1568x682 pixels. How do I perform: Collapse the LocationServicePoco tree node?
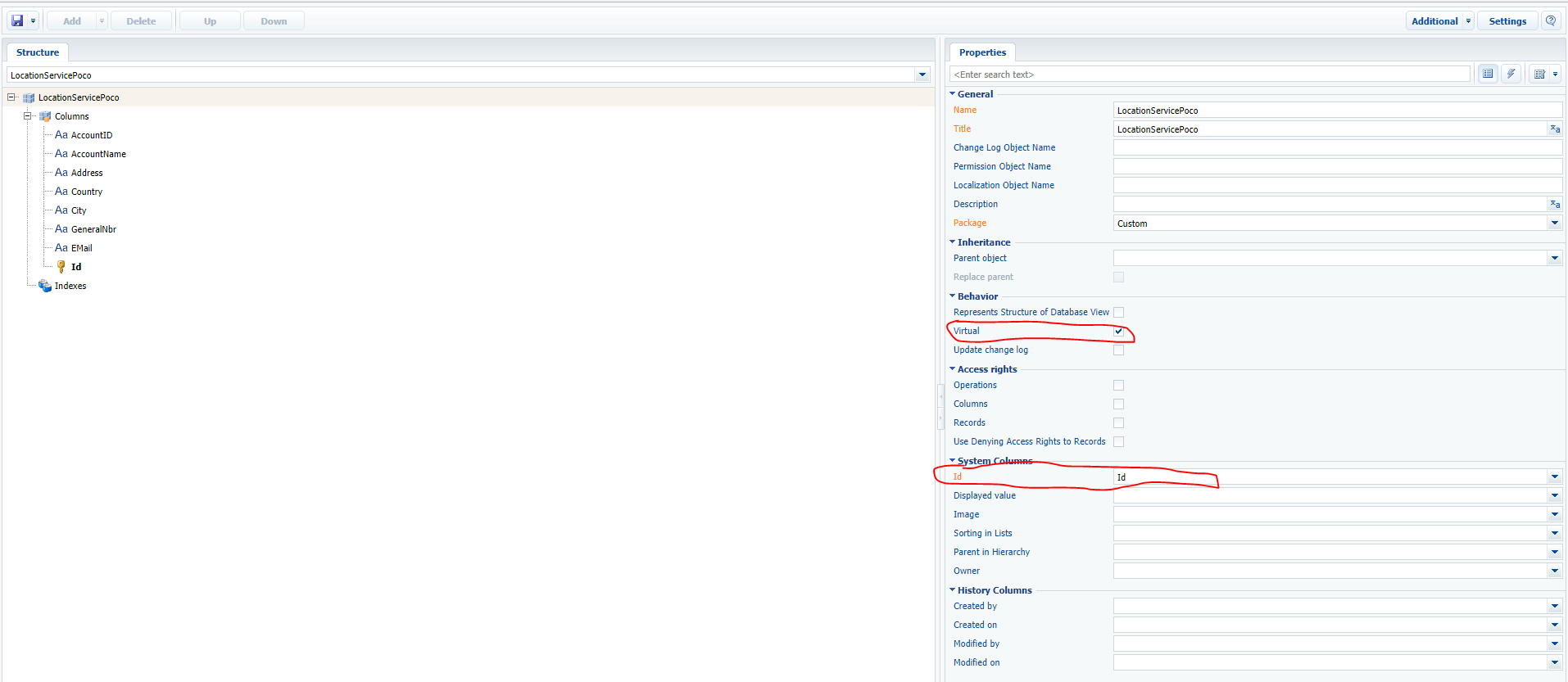pyautogui.click(x=11, y=97)
